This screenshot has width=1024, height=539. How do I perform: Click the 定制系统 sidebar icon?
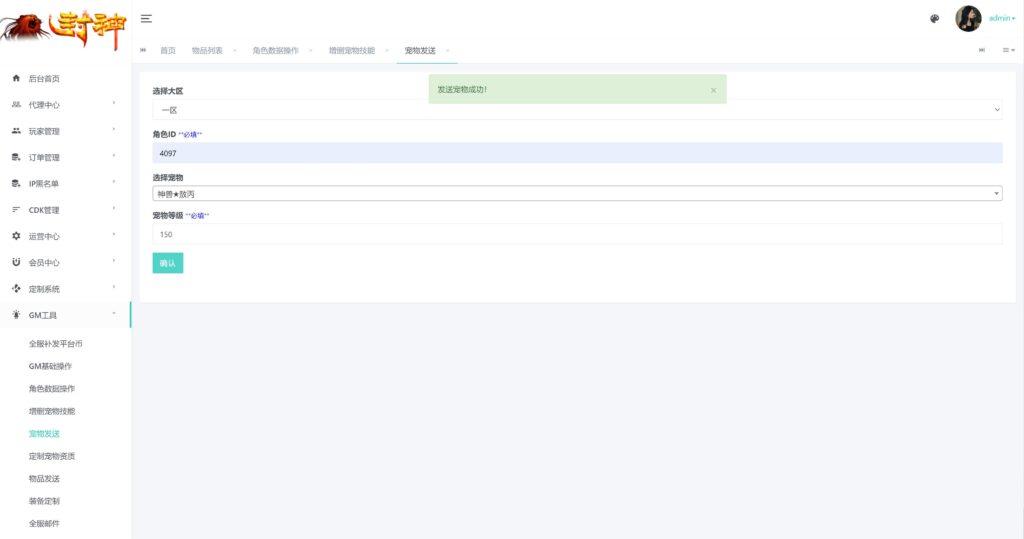(16, 289)
